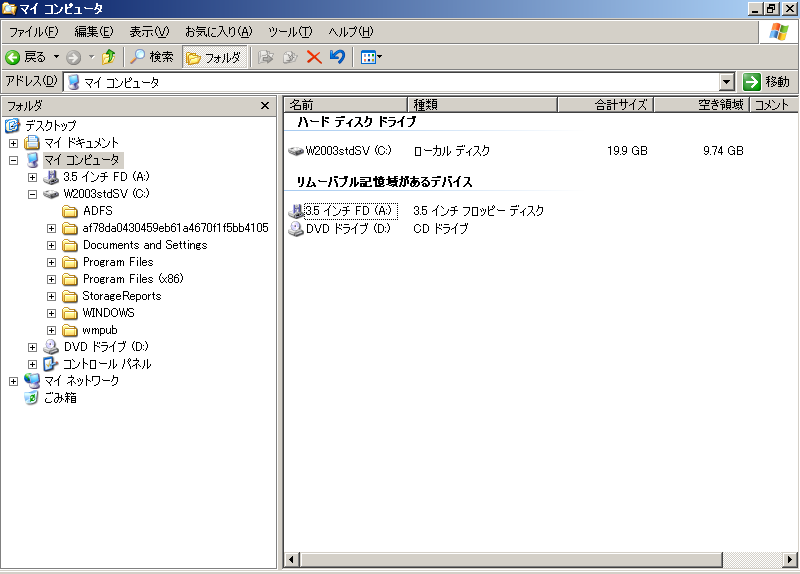Expand the WINDOWS folder node

(51, 313)
